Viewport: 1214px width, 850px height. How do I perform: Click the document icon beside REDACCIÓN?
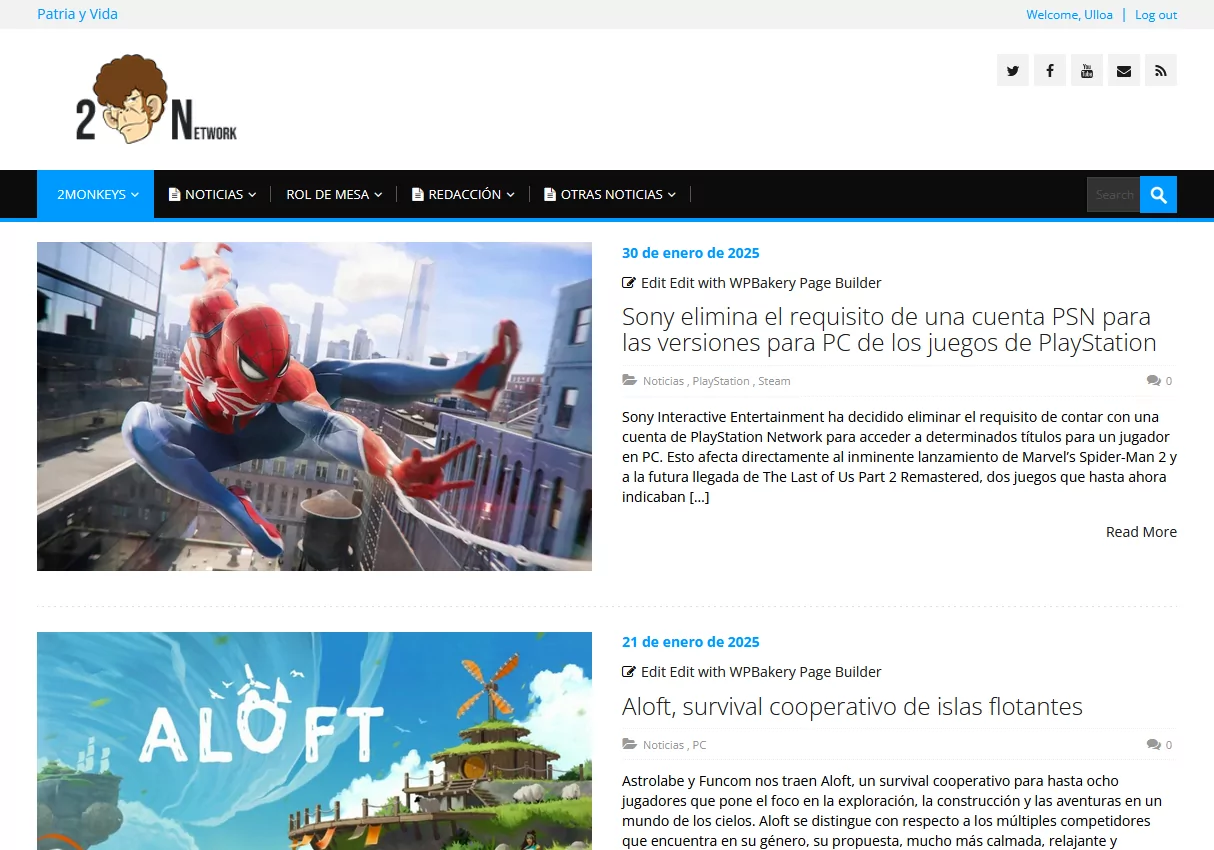[x=418, y=195]
